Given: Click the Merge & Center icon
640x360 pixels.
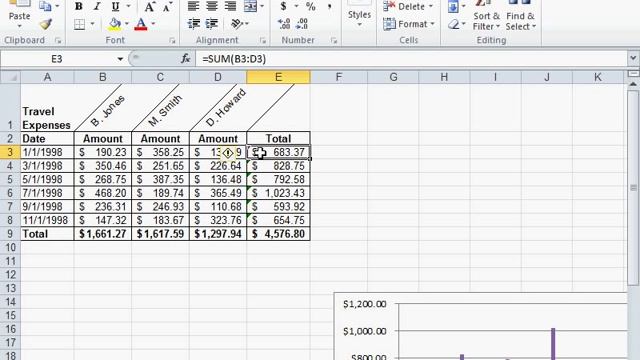Looking at the screenshot, I should click(x=250, y=6).
